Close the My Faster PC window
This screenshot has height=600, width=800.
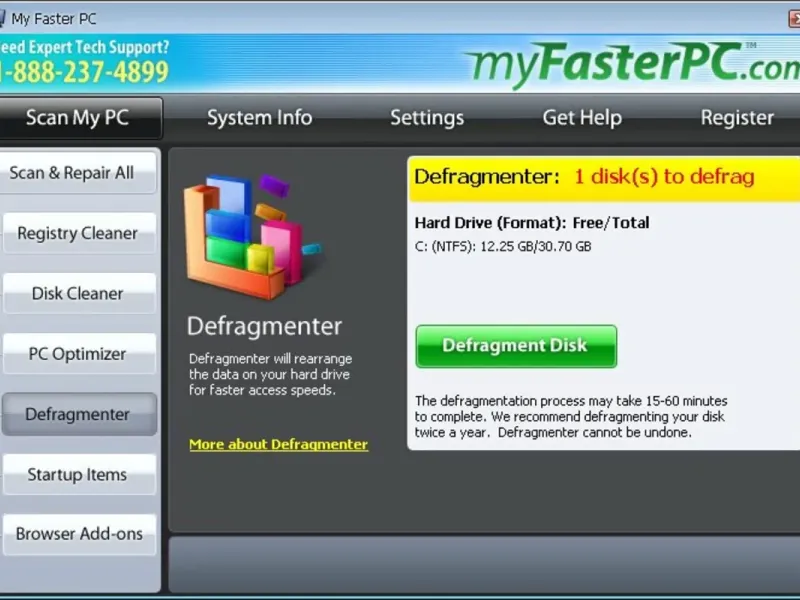point(794,19)
